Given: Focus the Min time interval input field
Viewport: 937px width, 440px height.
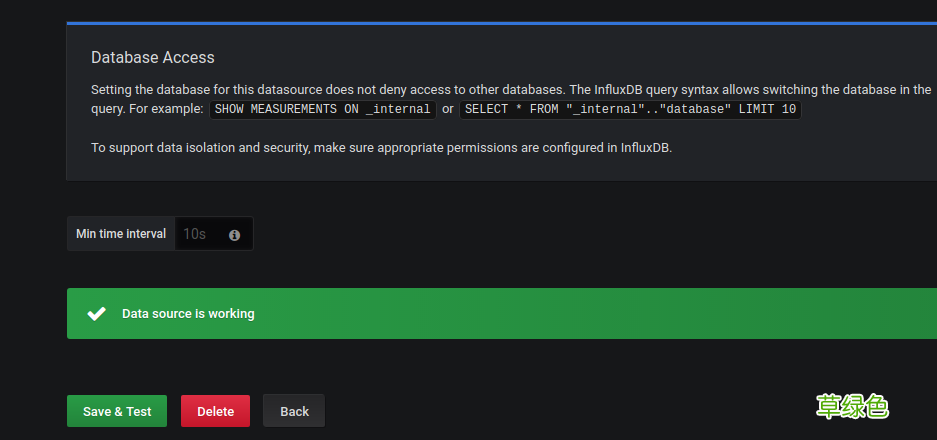Looking at the screenshot, I should click(x=200, y=234).
